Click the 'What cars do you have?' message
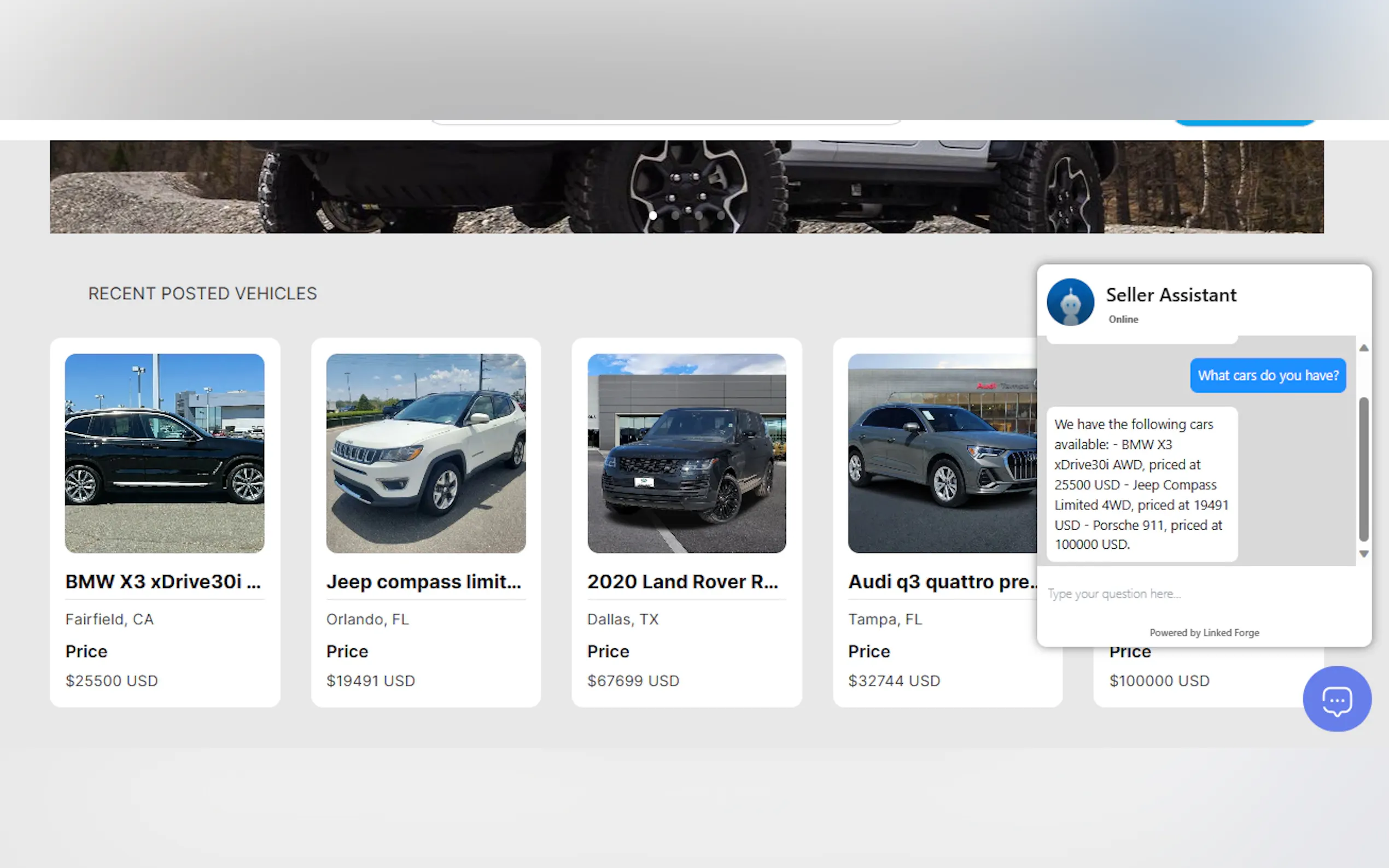Image resolution: width=1389 pixels, height=868 pixels. point(1267,376)
